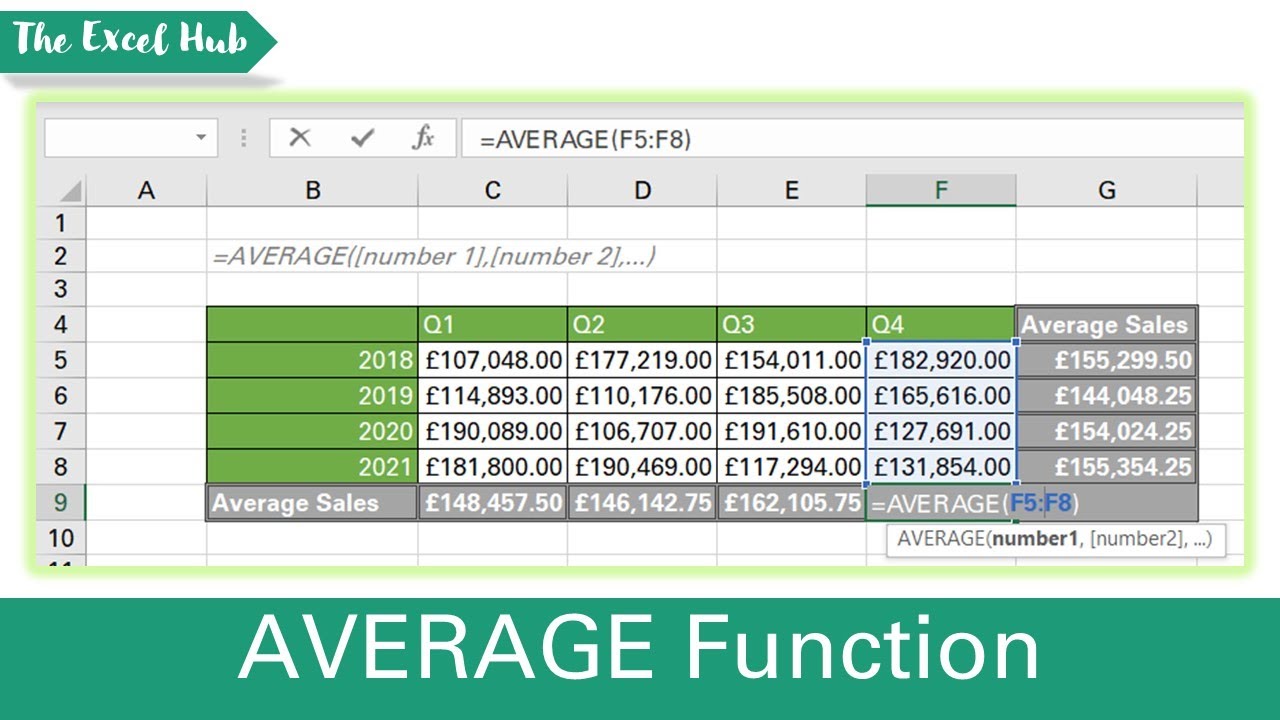Select the 2020 year cell

click(x=313, y=431)
